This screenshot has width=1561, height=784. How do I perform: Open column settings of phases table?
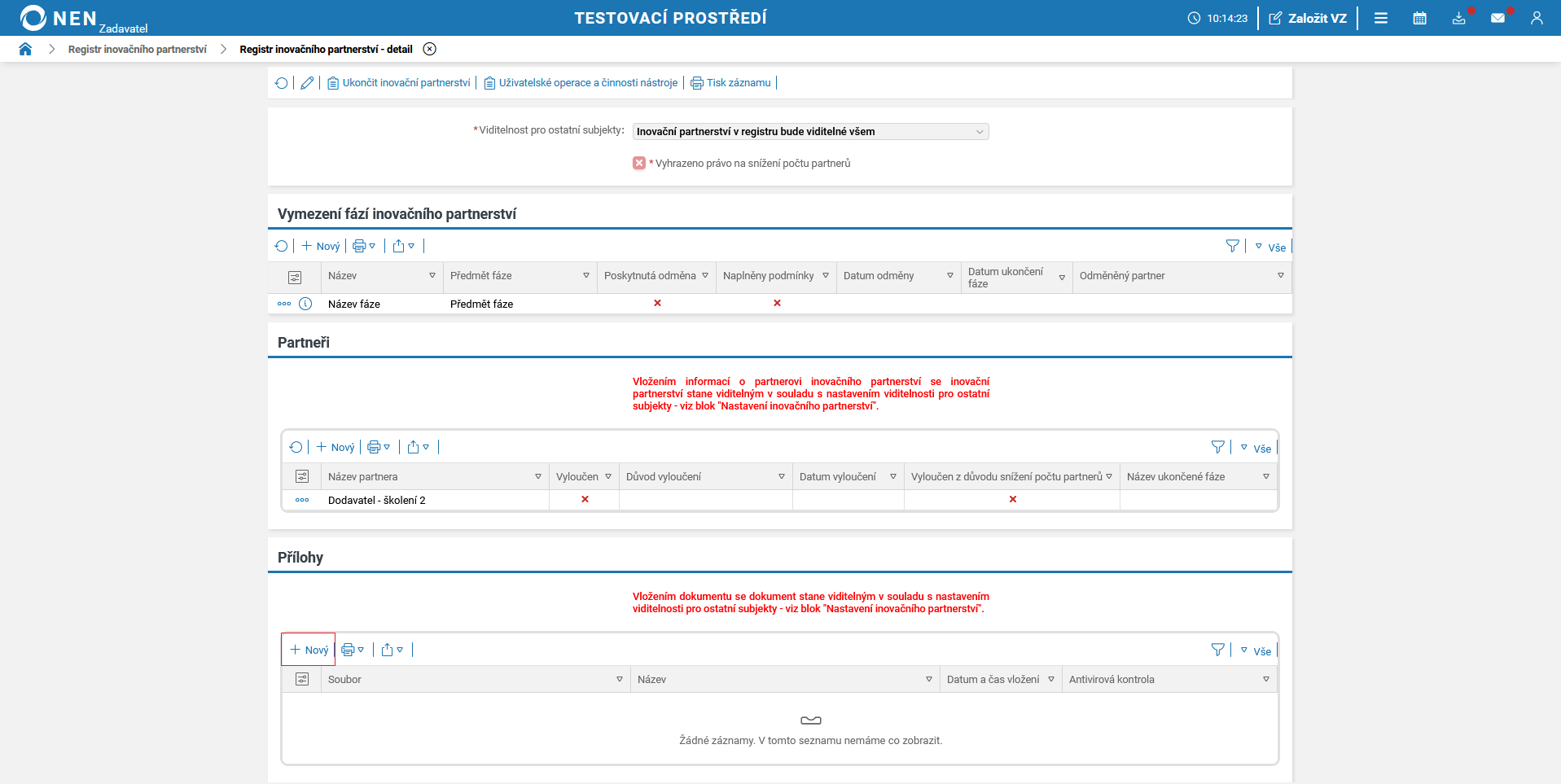pos(295,278)
